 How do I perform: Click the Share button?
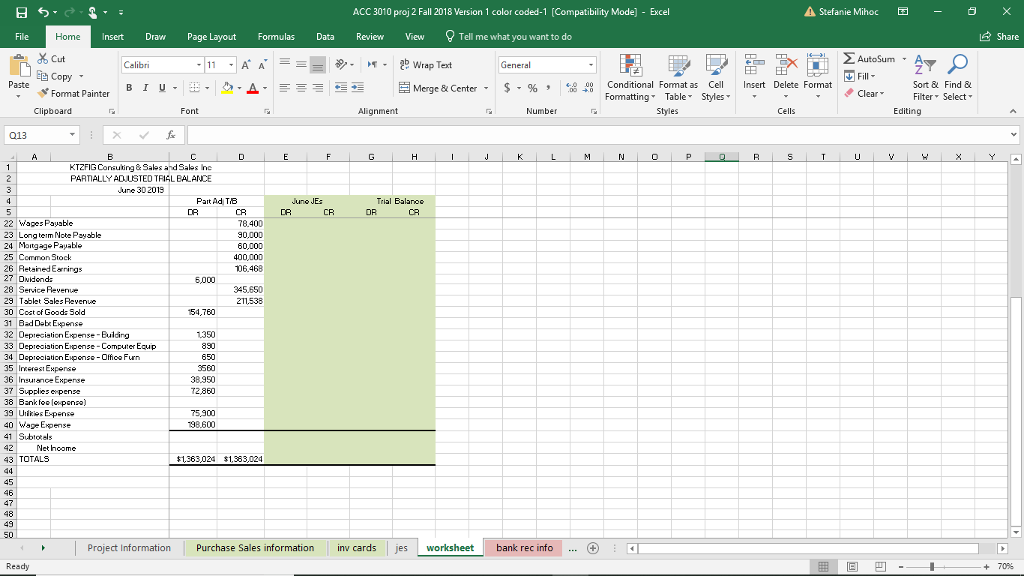tap(999, 37)
